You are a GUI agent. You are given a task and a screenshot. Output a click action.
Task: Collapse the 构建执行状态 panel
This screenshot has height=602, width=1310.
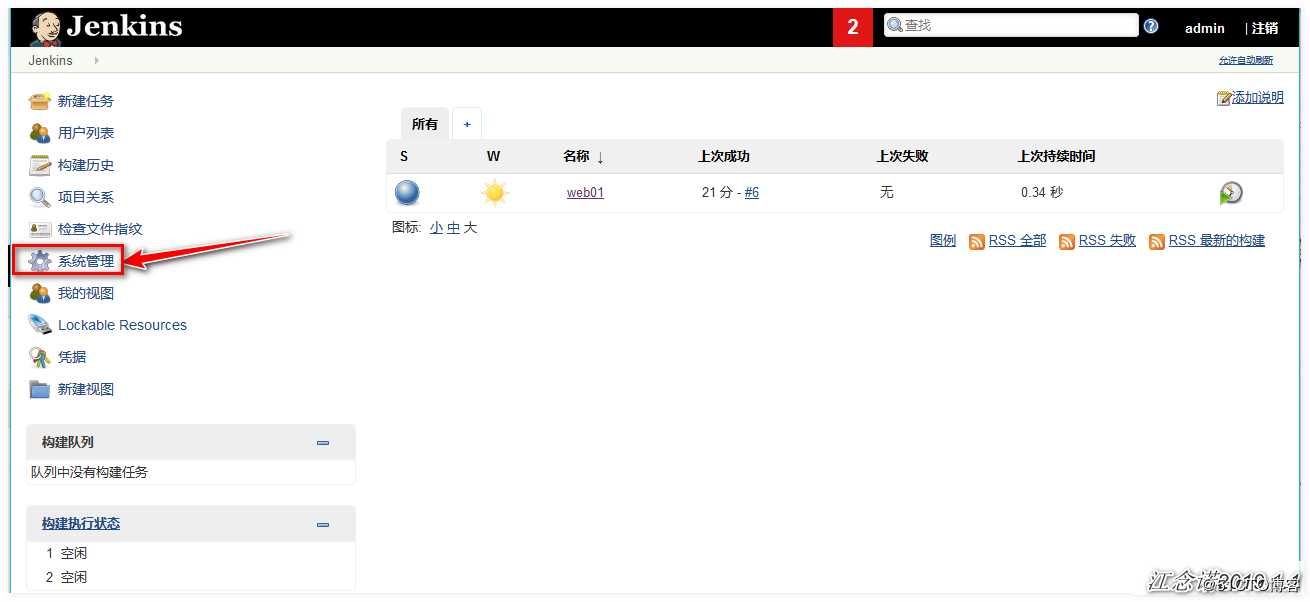click(323, 524)
